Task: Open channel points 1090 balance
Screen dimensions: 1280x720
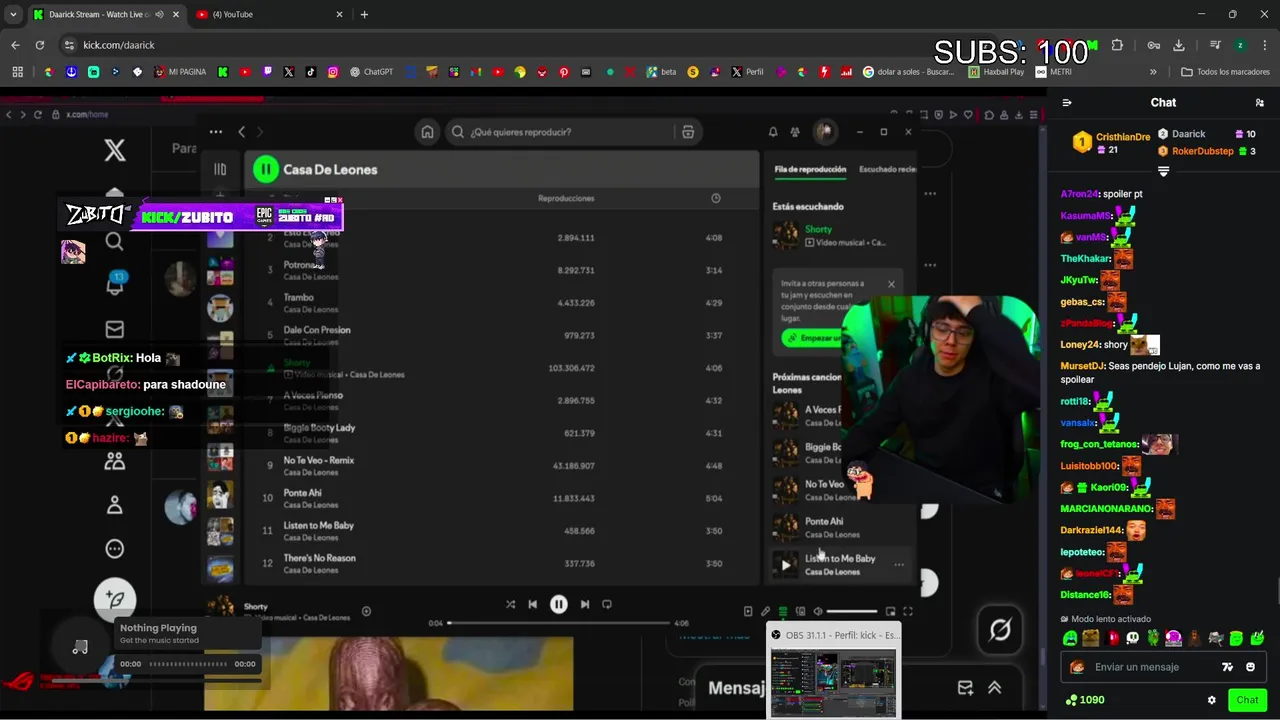Action: tap(1085, 700)
